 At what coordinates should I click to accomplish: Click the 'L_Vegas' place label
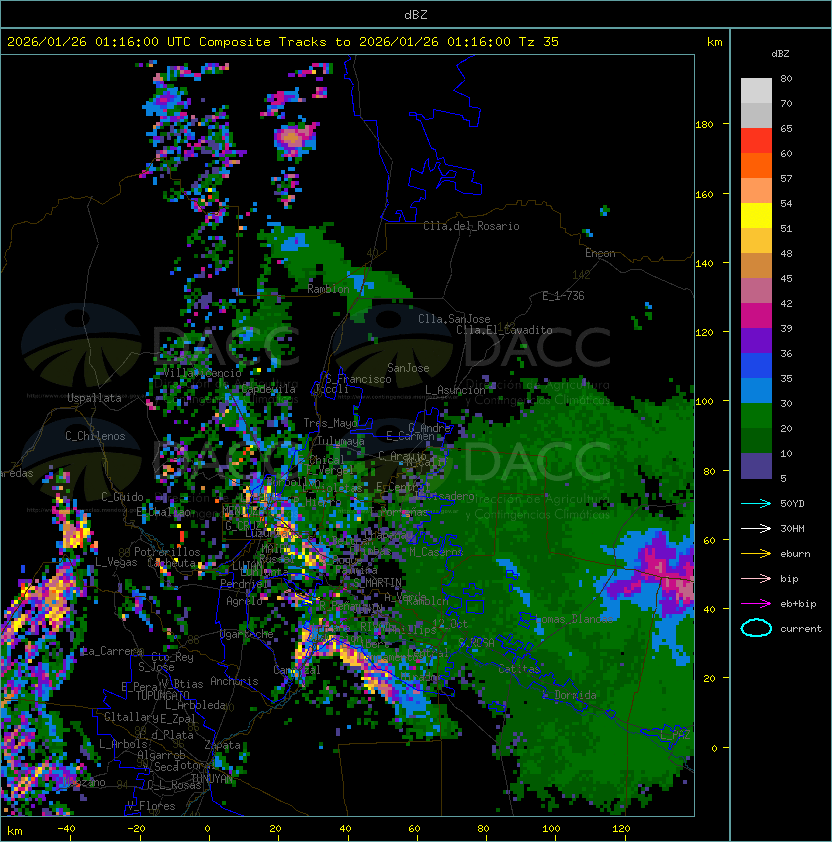point(116,562)
